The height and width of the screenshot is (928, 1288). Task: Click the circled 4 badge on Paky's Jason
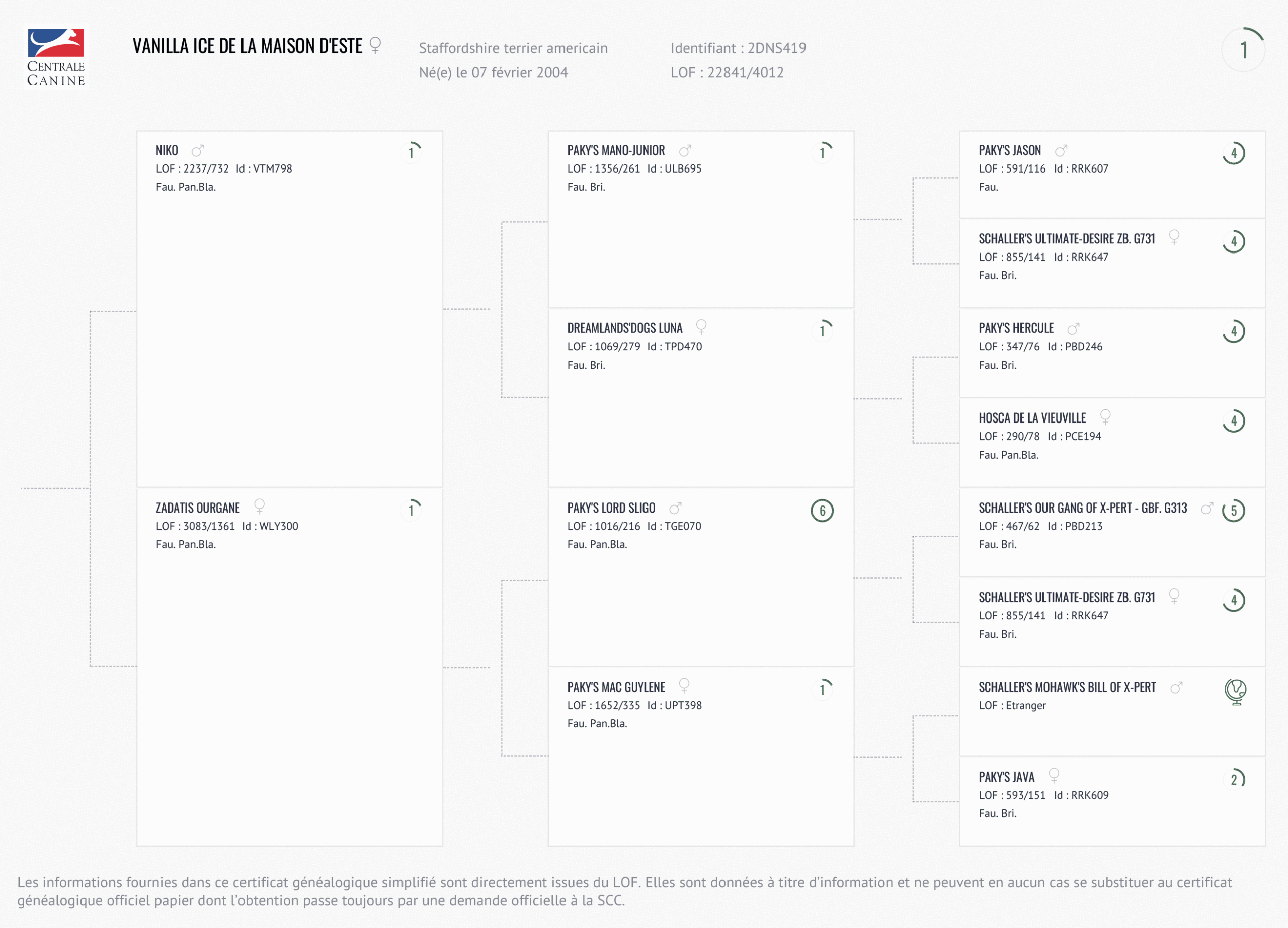(x=1234, y=153)
